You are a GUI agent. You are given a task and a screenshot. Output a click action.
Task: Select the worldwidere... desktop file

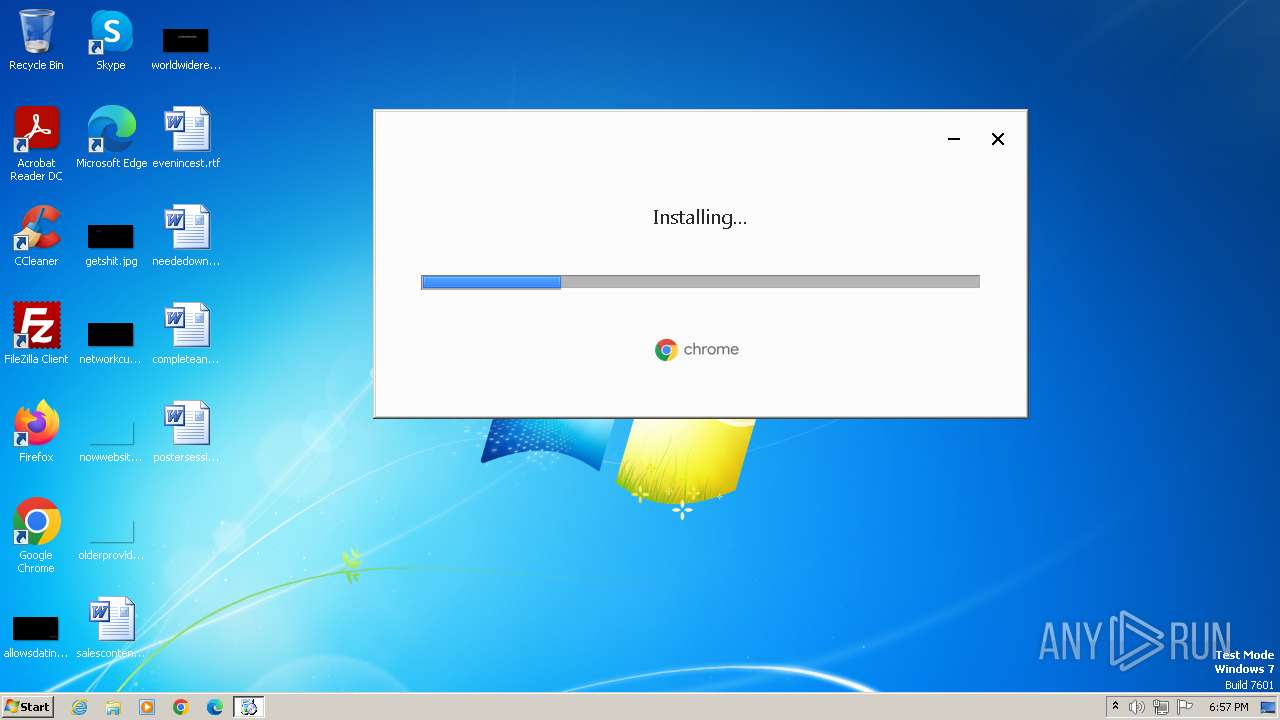pyautogui.click(x=186, y=48)
